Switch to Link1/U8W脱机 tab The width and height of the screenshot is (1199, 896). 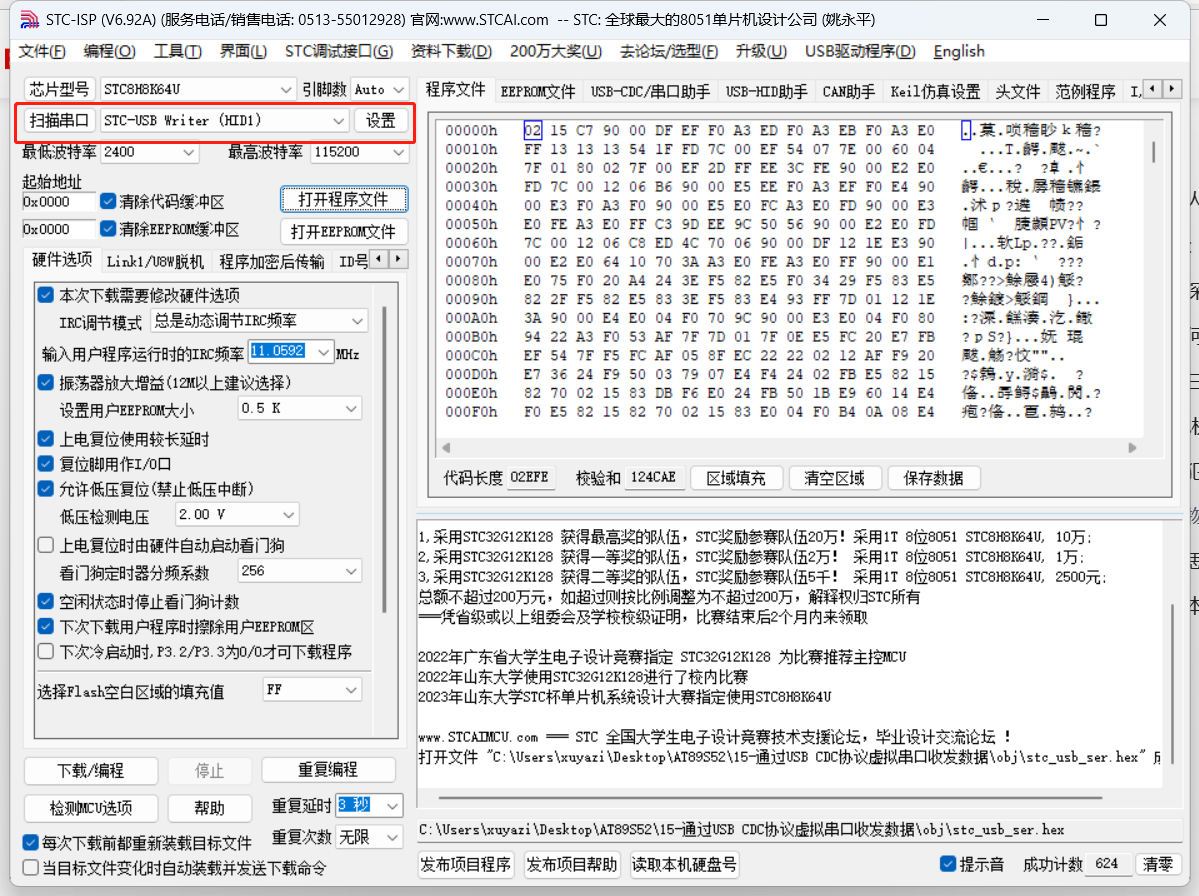pos(155,262)
